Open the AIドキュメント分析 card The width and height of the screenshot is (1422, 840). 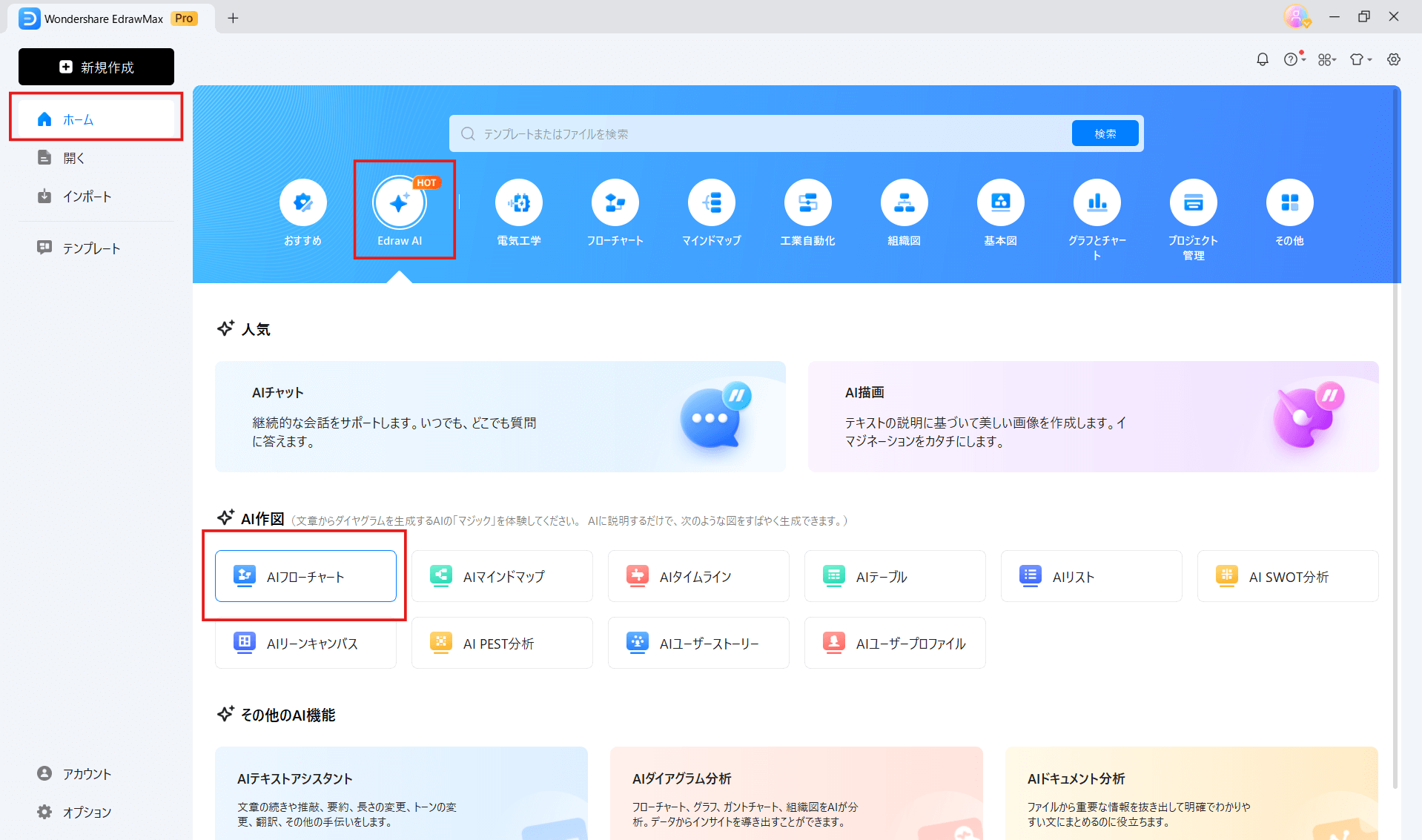(1191, 793)
